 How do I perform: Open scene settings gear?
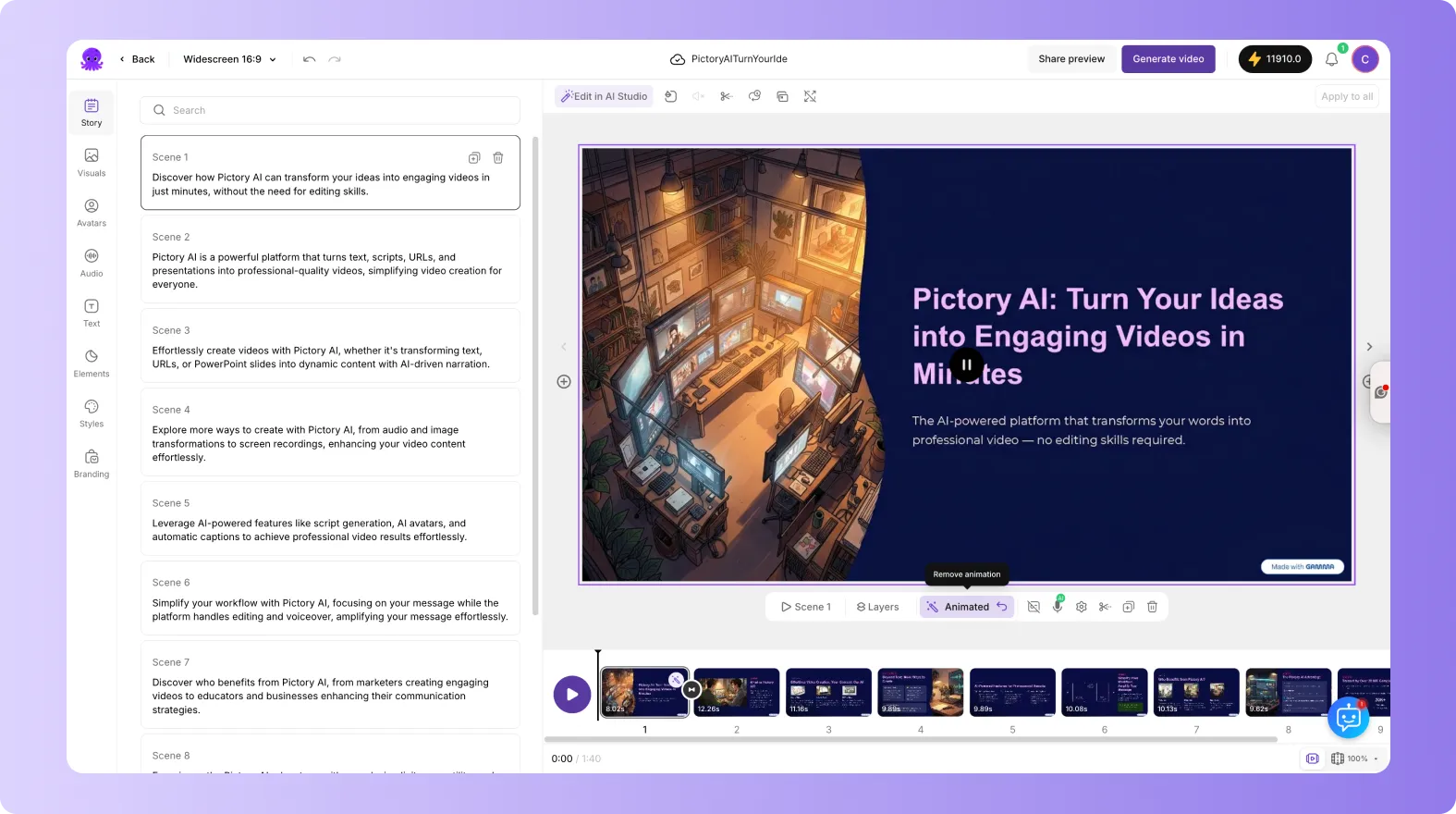[1081, 607]
